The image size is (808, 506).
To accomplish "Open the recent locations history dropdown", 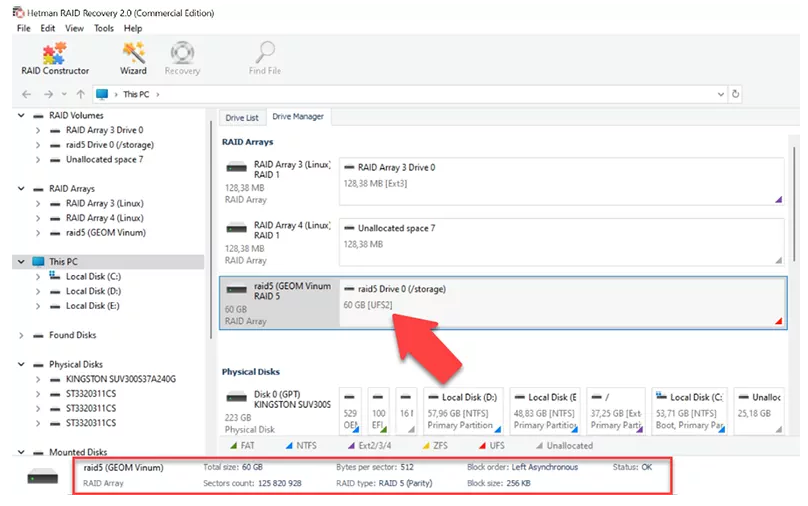I will pyautogui.click(x=64, y=94).
